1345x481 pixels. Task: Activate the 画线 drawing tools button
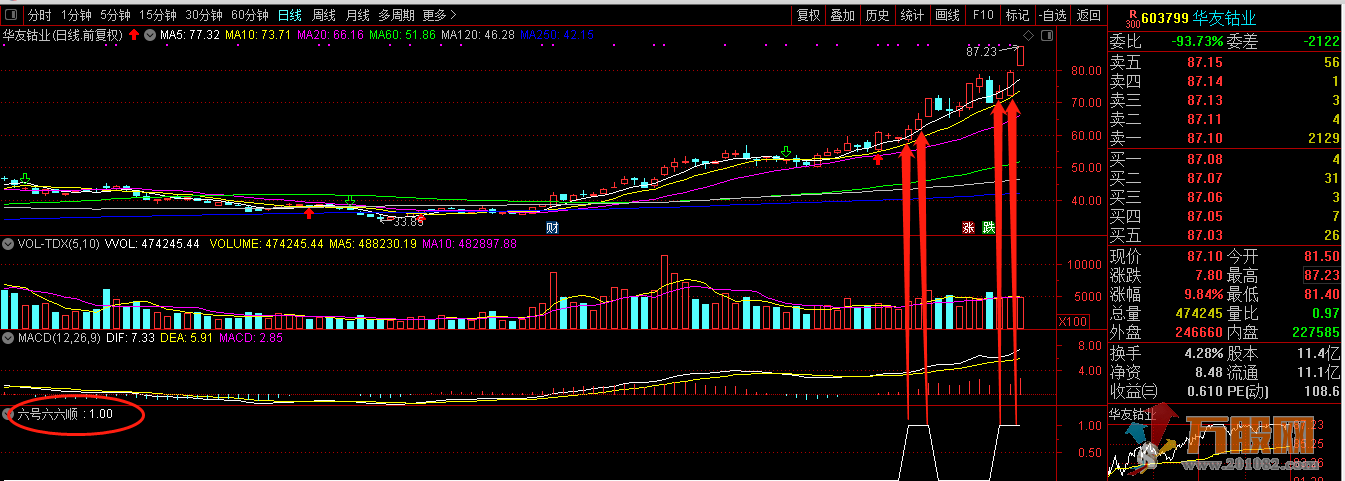[x=947, y=15]
